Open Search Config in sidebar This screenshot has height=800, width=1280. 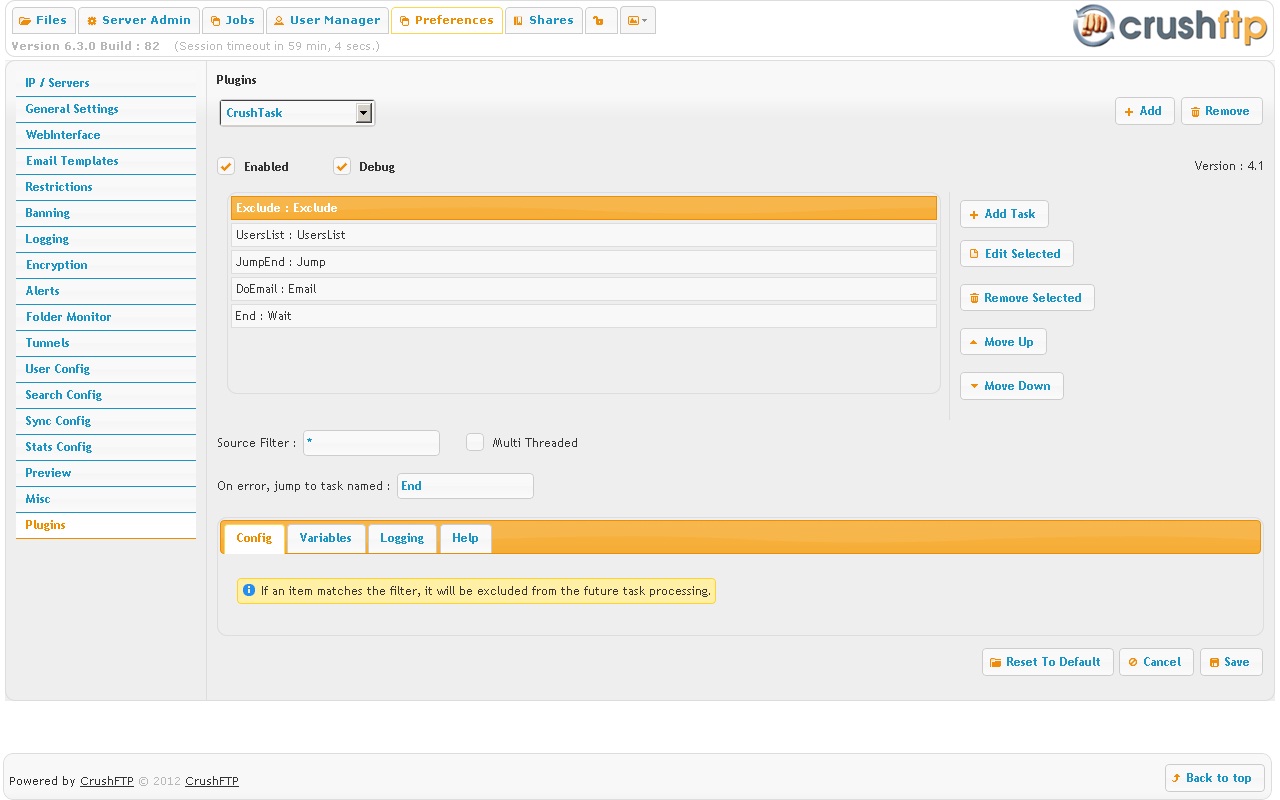click(106, 395)
